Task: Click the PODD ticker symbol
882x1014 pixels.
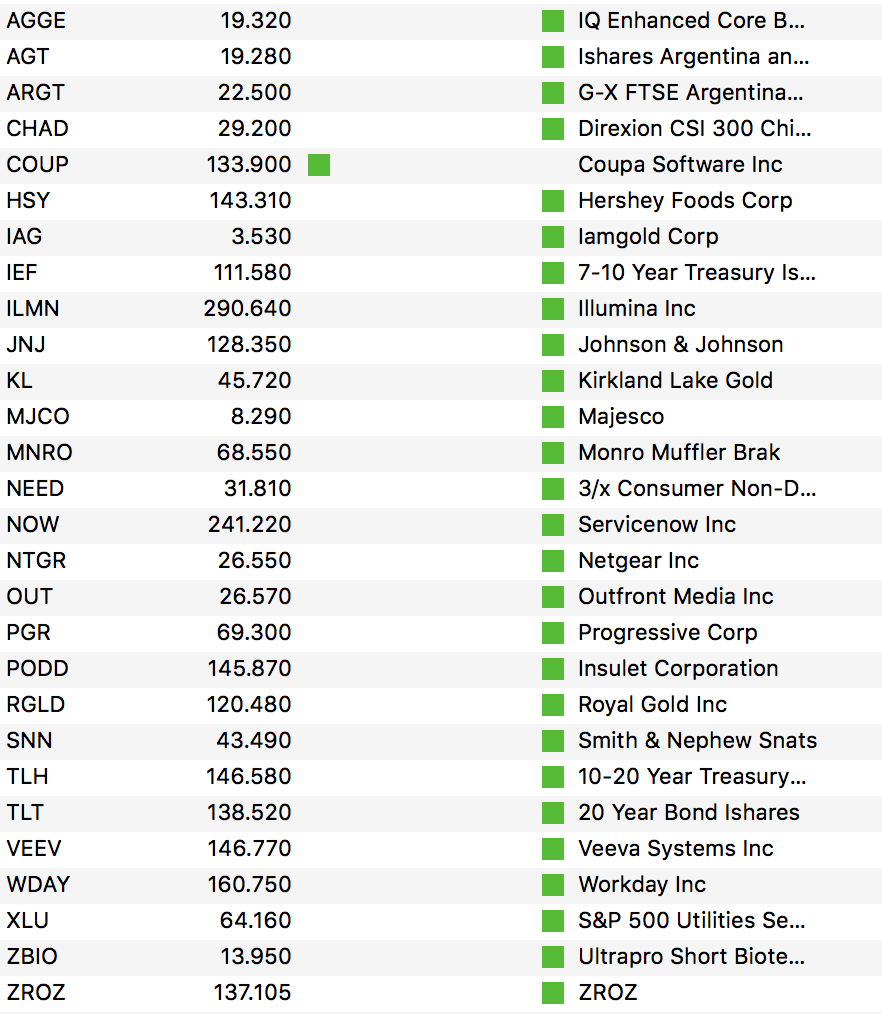Action: (x=37, y=669)
